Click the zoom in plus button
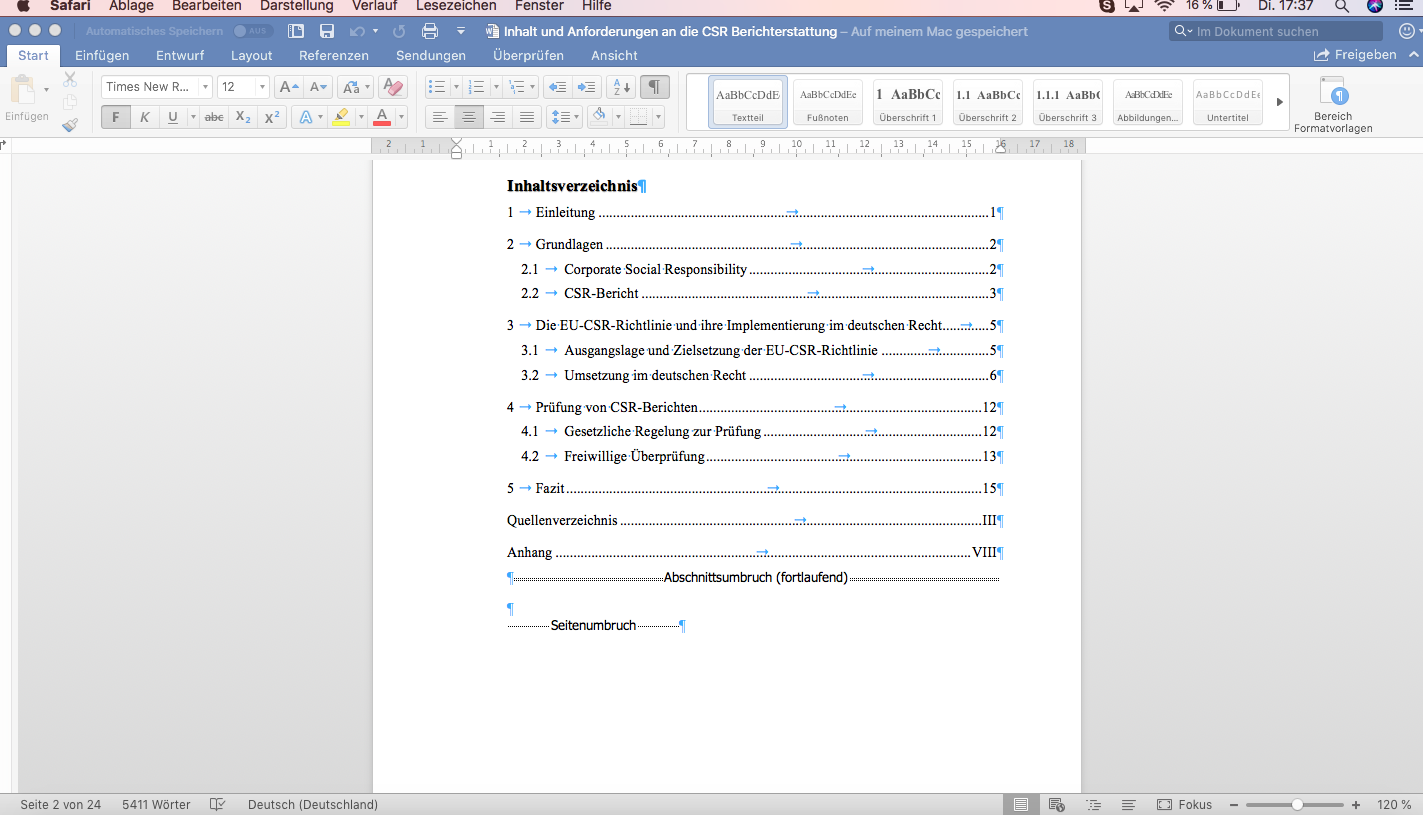 pyautogui.click(x=1356, y=804)
